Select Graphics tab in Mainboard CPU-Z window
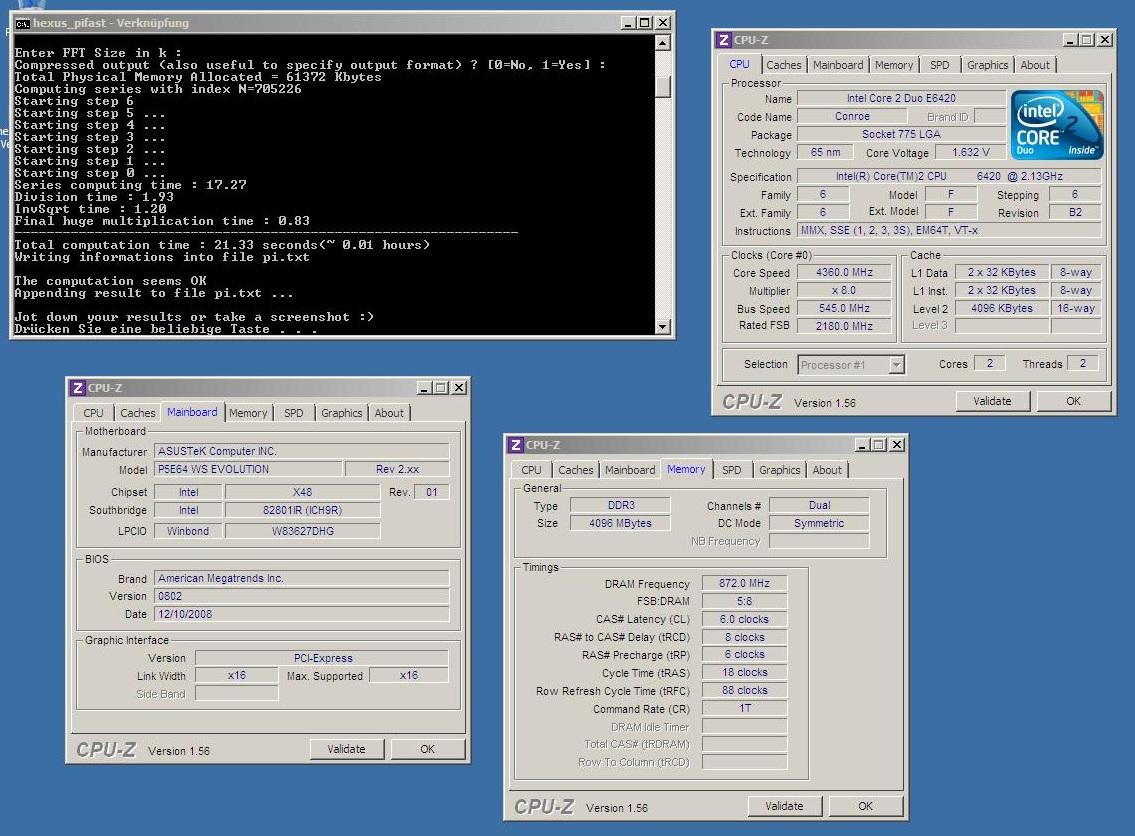 (x=341, y=413)
